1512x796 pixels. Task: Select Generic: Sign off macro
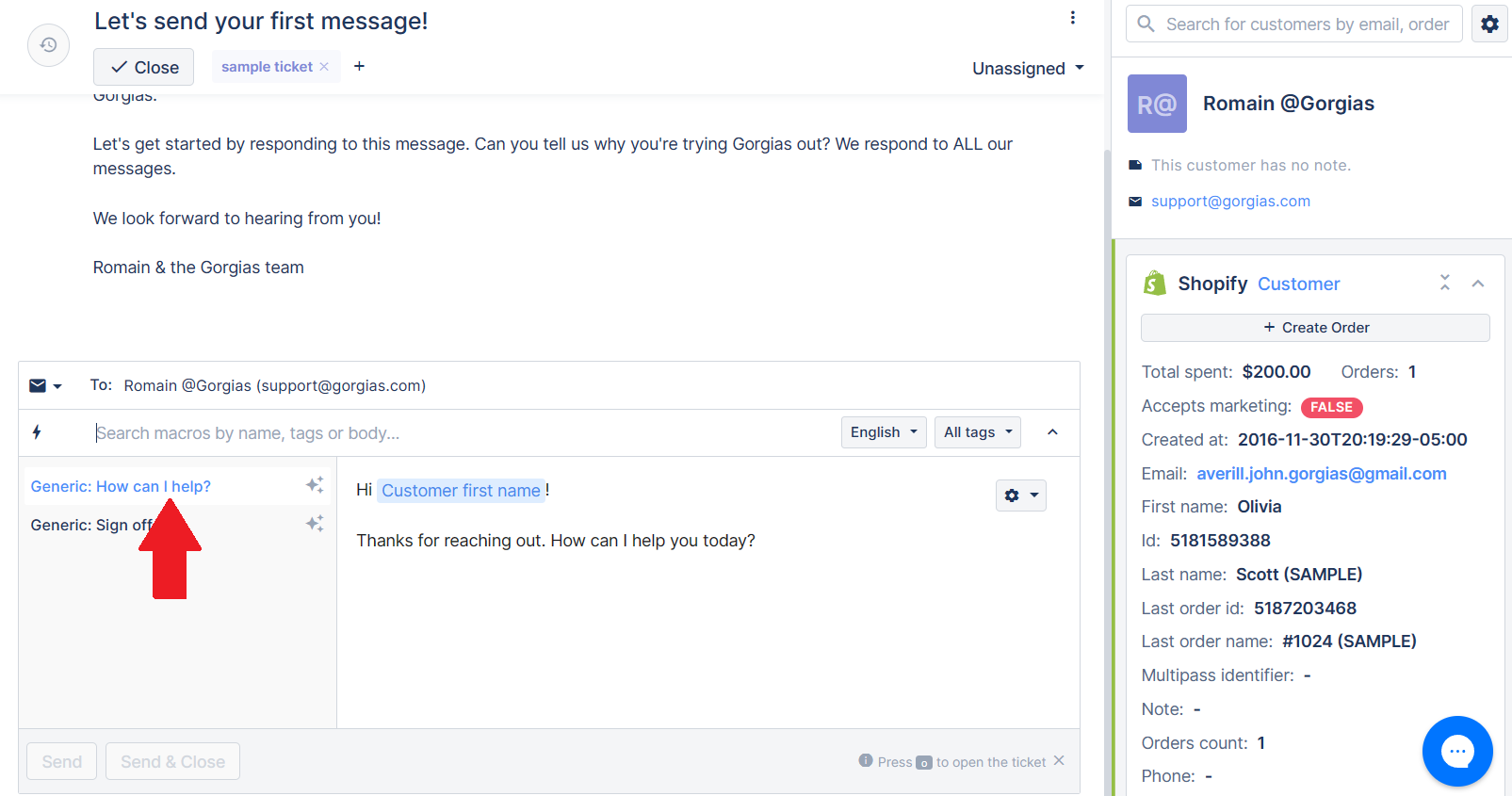click(x=92, y=526)
